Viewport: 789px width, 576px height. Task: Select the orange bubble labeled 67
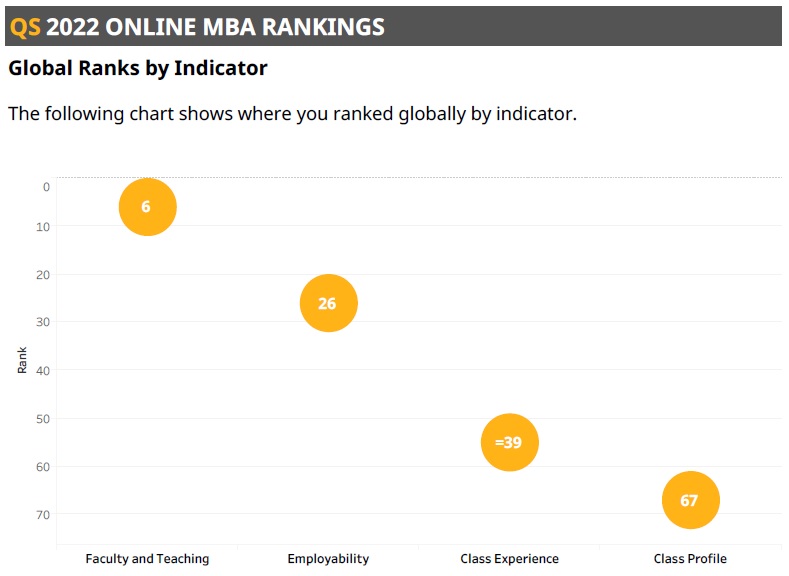[690, 500]
